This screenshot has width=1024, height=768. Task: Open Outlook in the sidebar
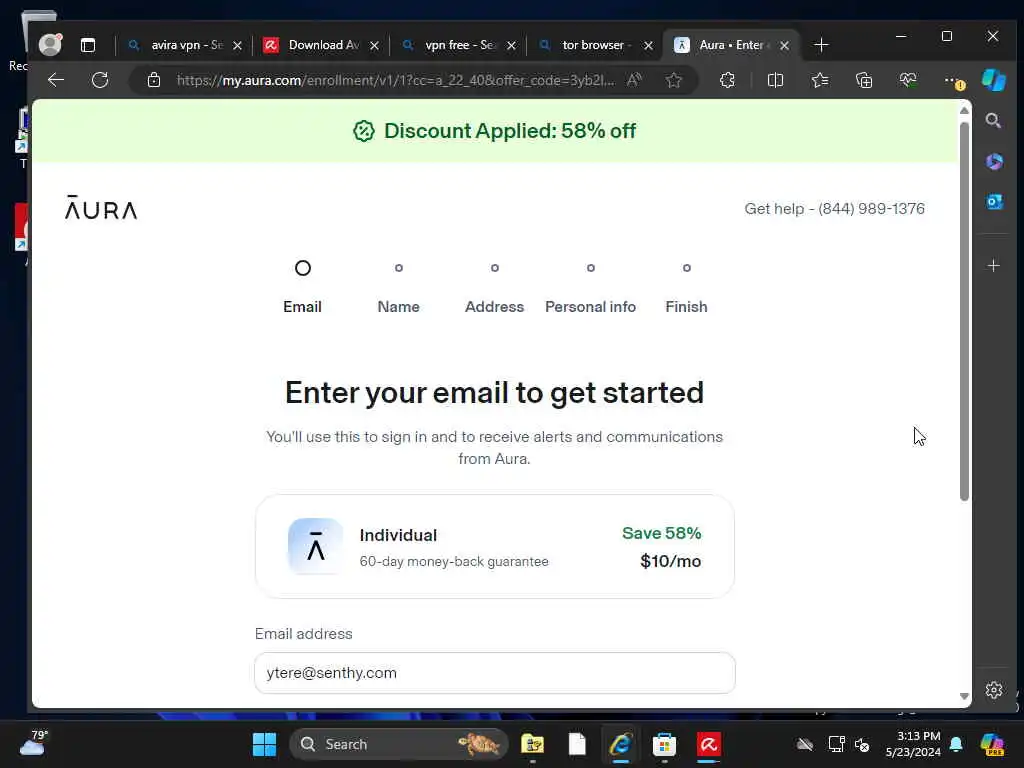point(994,202)
